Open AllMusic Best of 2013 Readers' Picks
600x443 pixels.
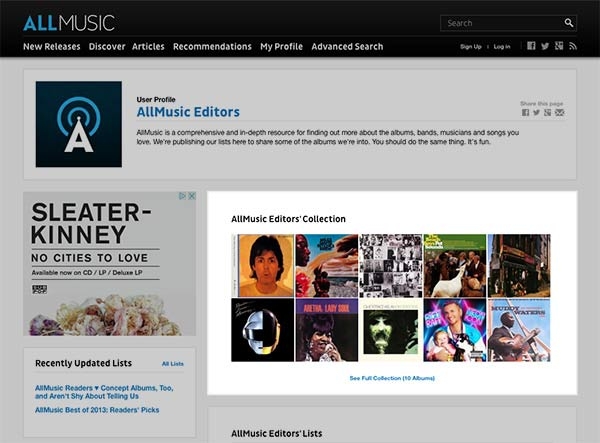click(97, 410)
